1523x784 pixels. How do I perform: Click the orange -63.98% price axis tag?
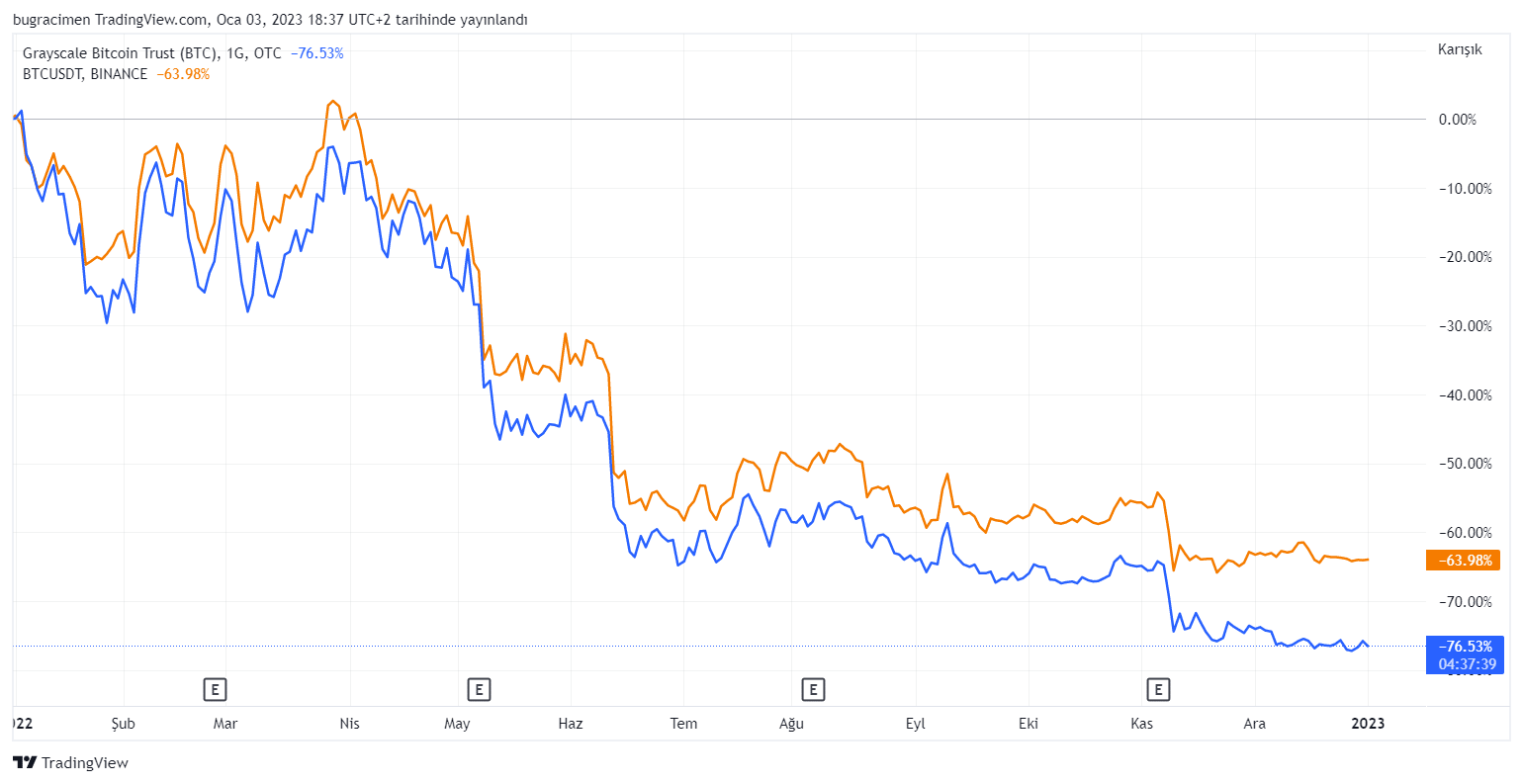point(1463,561)
